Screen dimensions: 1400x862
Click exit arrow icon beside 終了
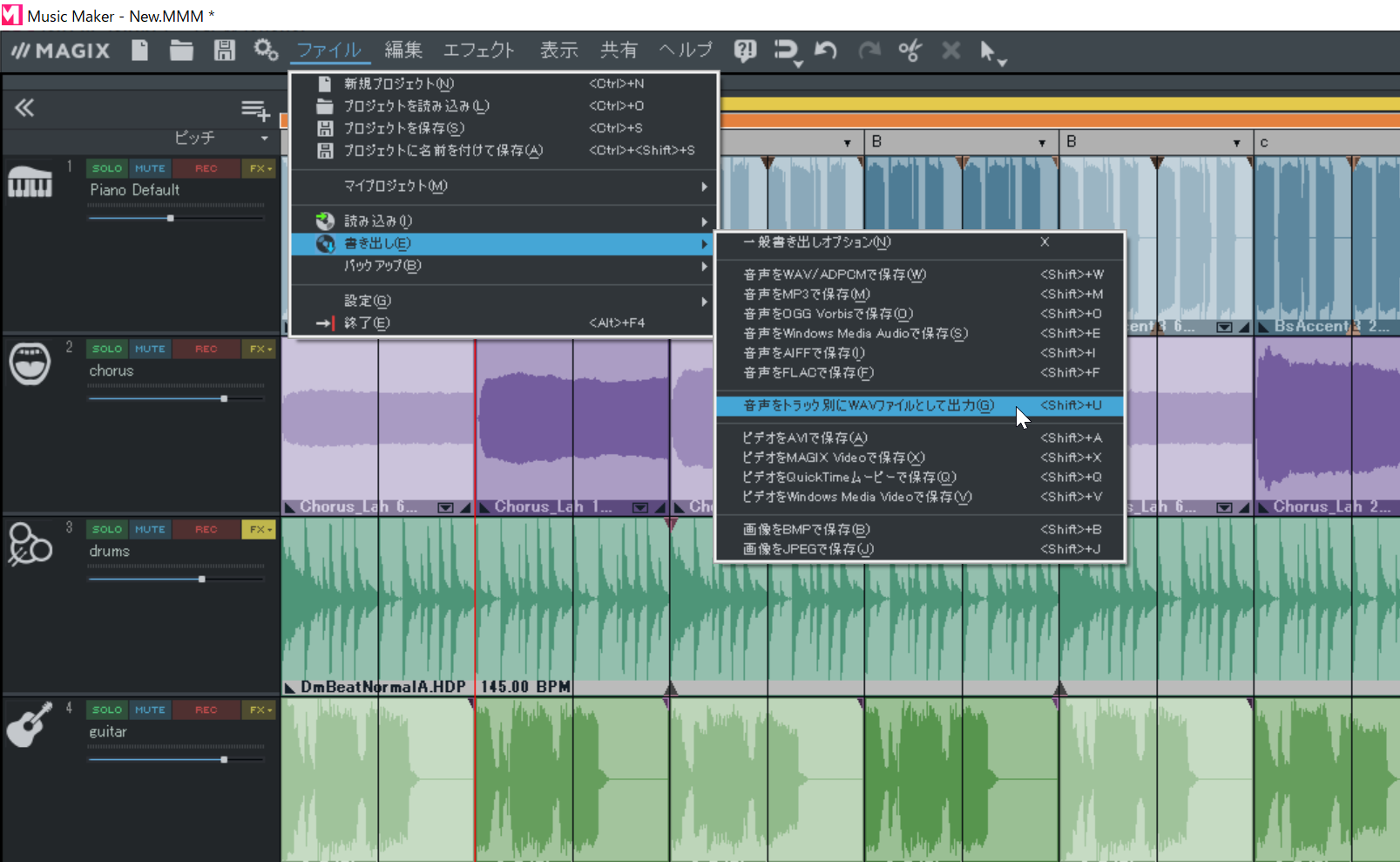click(x=325, y=323)
